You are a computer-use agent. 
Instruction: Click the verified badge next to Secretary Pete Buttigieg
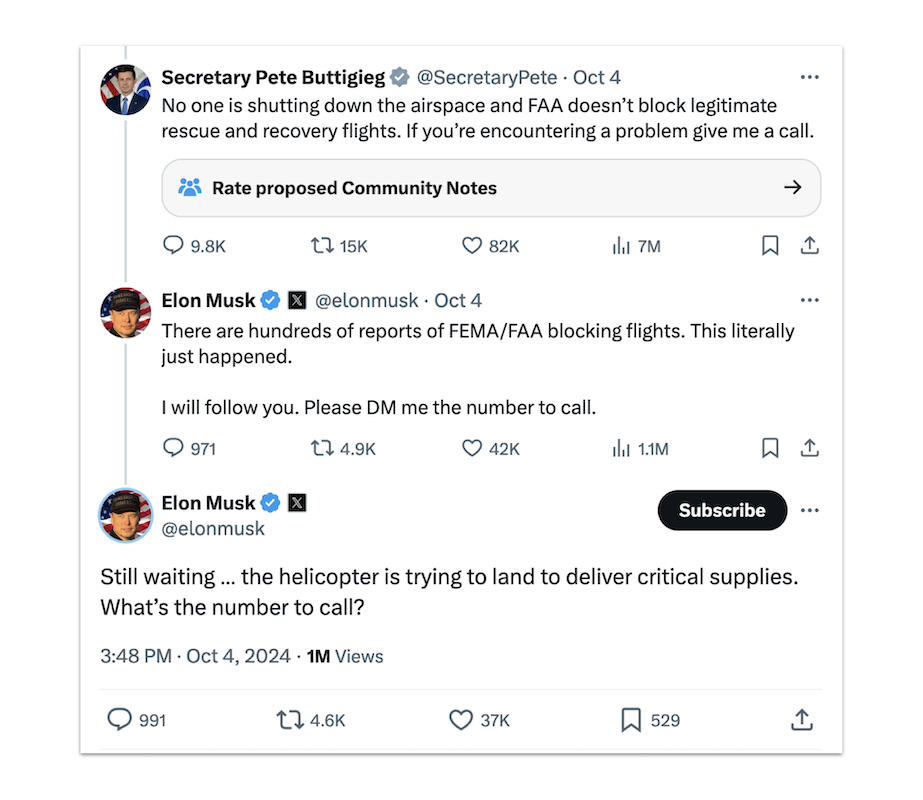[x=400, y=76]
